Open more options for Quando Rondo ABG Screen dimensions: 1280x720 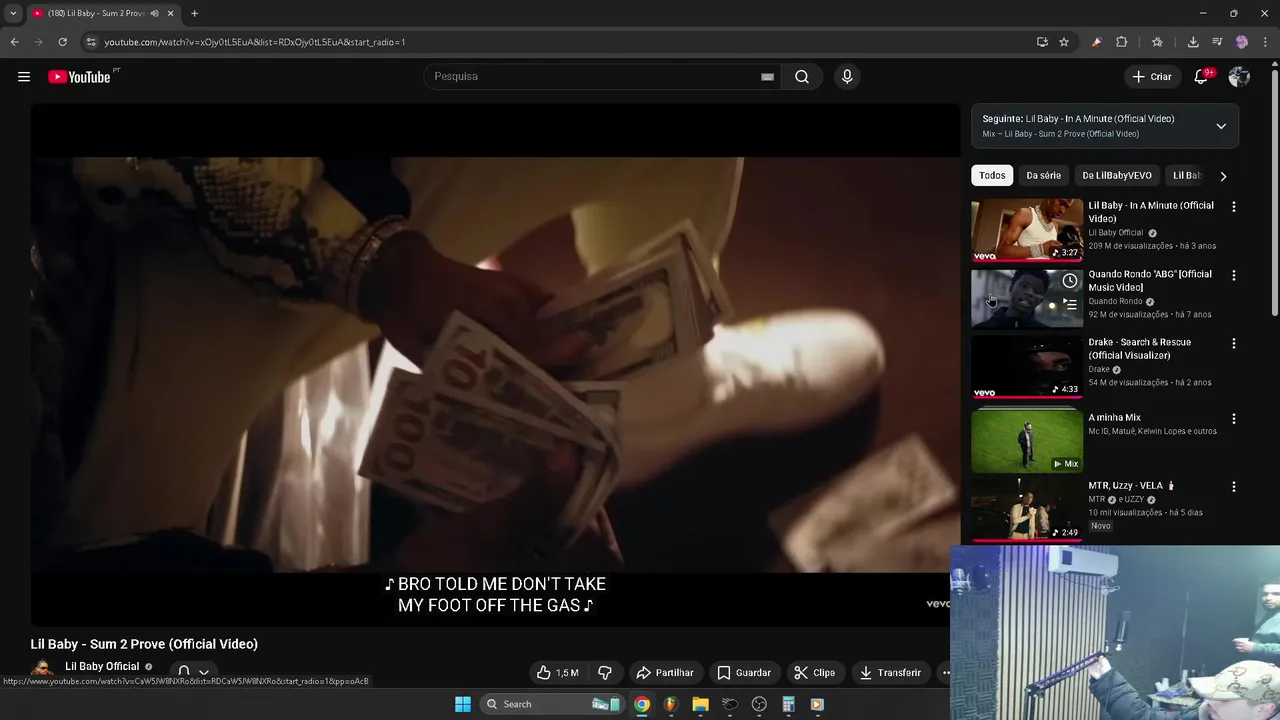click(x=1233, y=275)
